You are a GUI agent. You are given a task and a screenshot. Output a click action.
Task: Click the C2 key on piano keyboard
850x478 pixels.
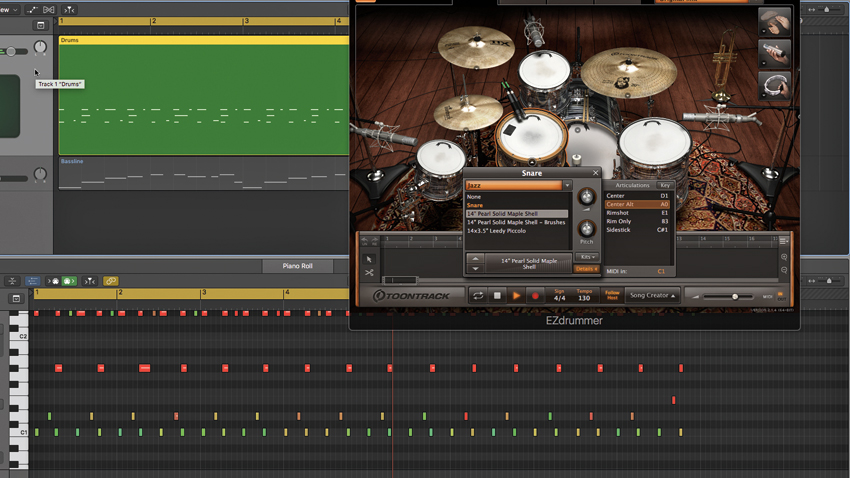[20, 337]
